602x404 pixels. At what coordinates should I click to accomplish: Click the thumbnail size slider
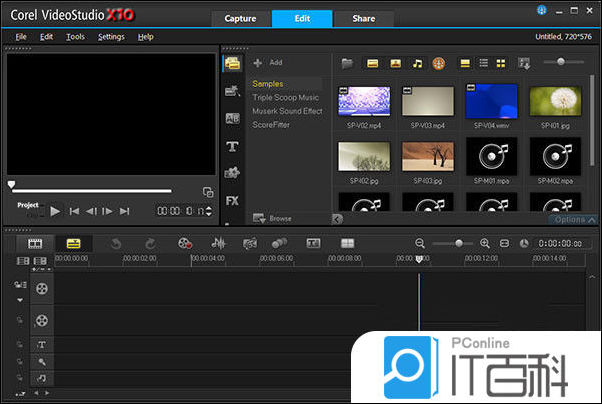point(562,62)
